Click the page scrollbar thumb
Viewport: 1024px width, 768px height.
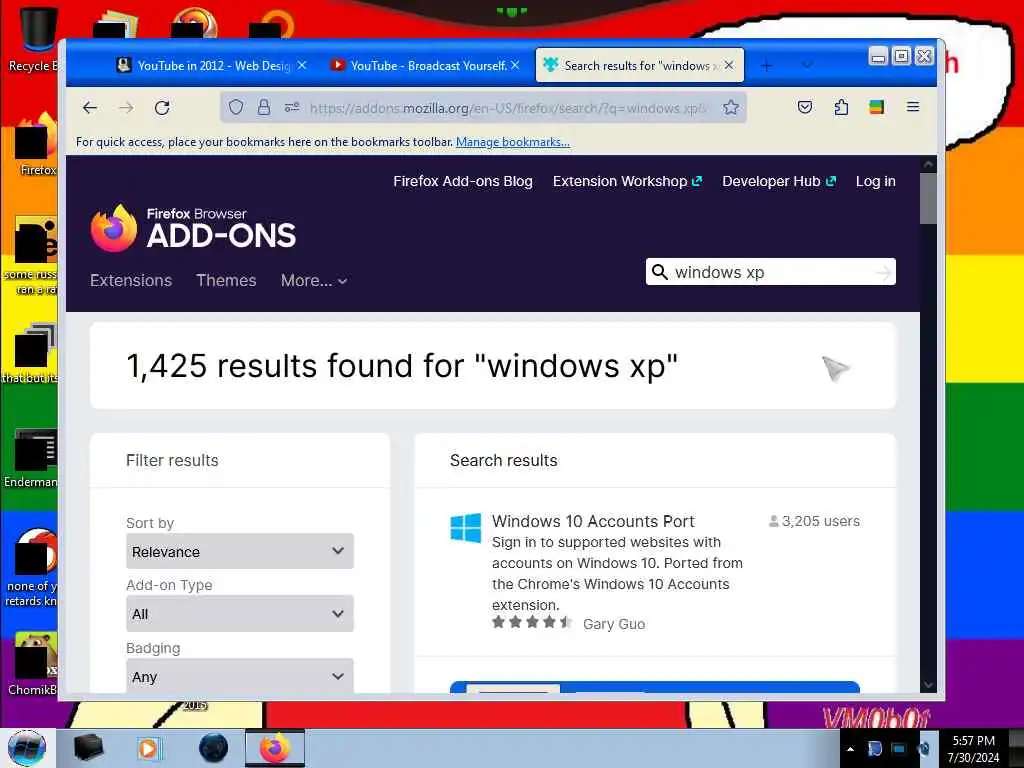[928, 199]
